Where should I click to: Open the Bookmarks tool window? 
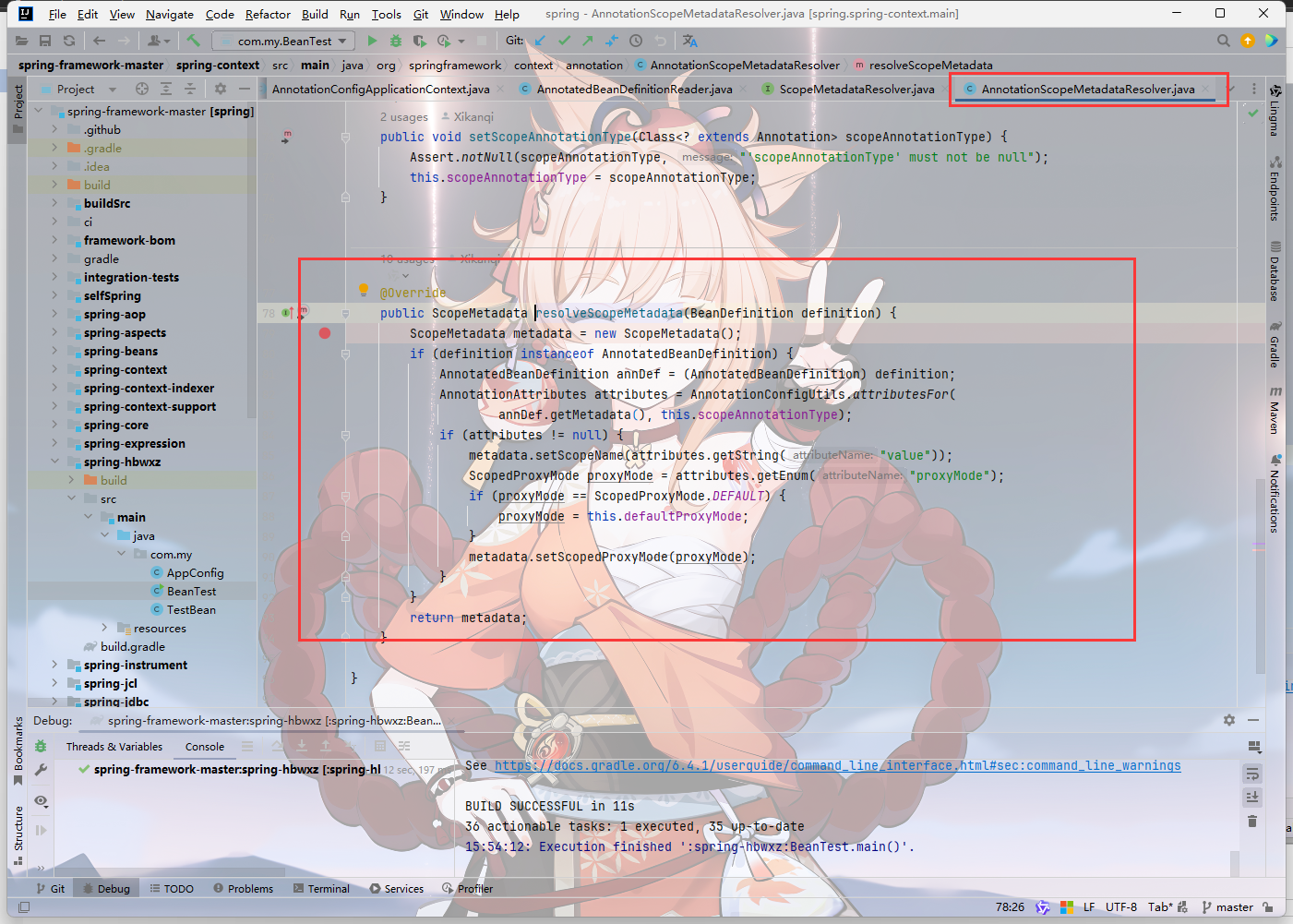point(18,750)
